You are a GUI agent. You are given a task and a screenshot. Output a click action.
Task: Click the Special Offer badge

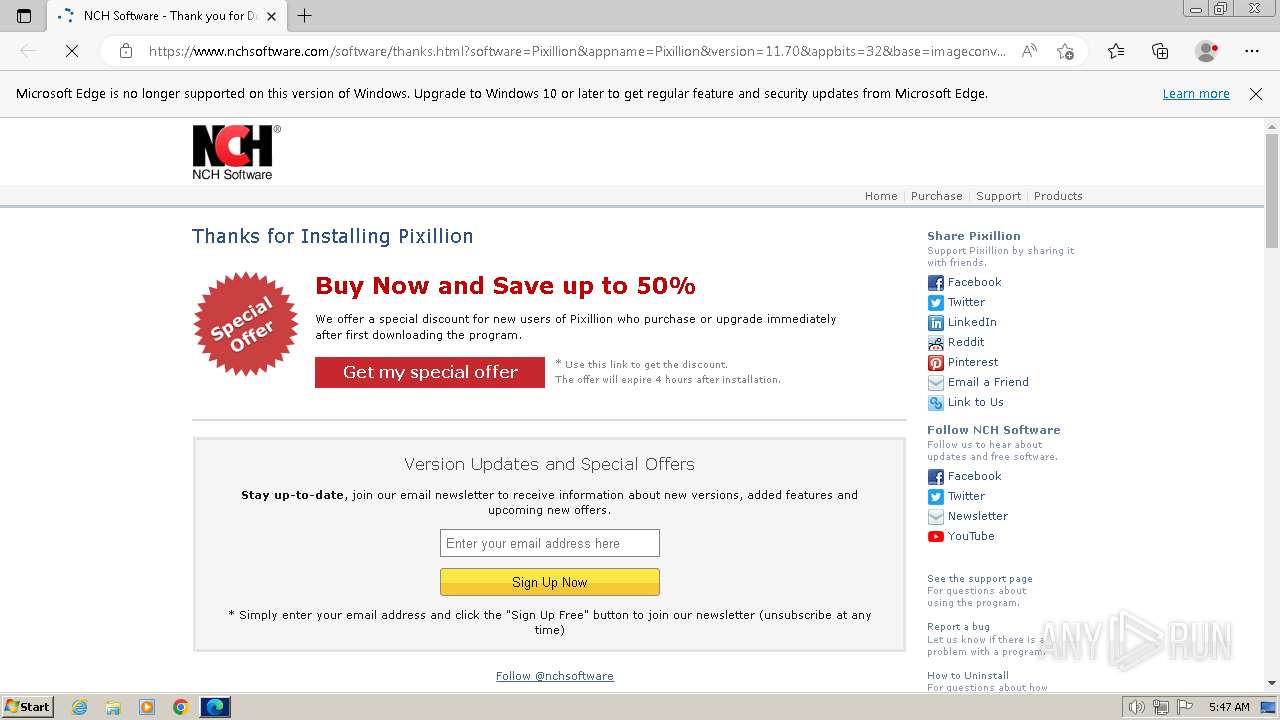(245, 324)
